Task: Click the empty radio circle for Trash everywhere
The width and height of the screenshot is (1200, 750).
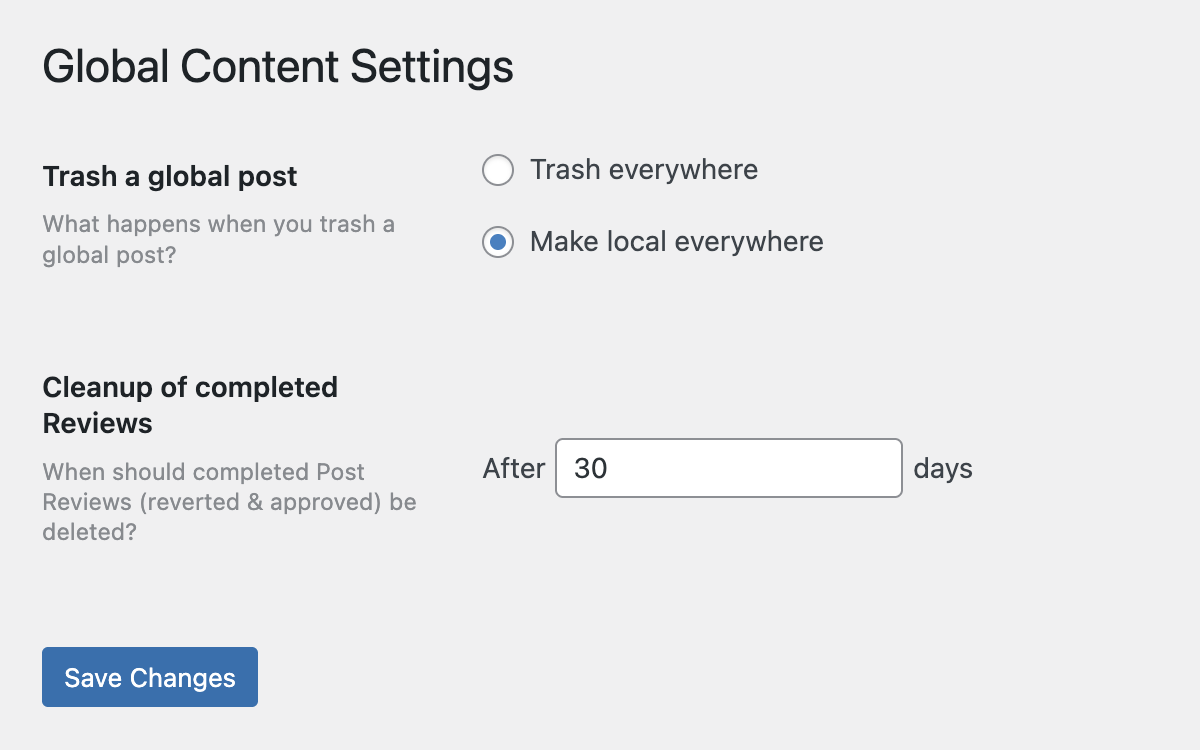Action: tap(497, 170)
